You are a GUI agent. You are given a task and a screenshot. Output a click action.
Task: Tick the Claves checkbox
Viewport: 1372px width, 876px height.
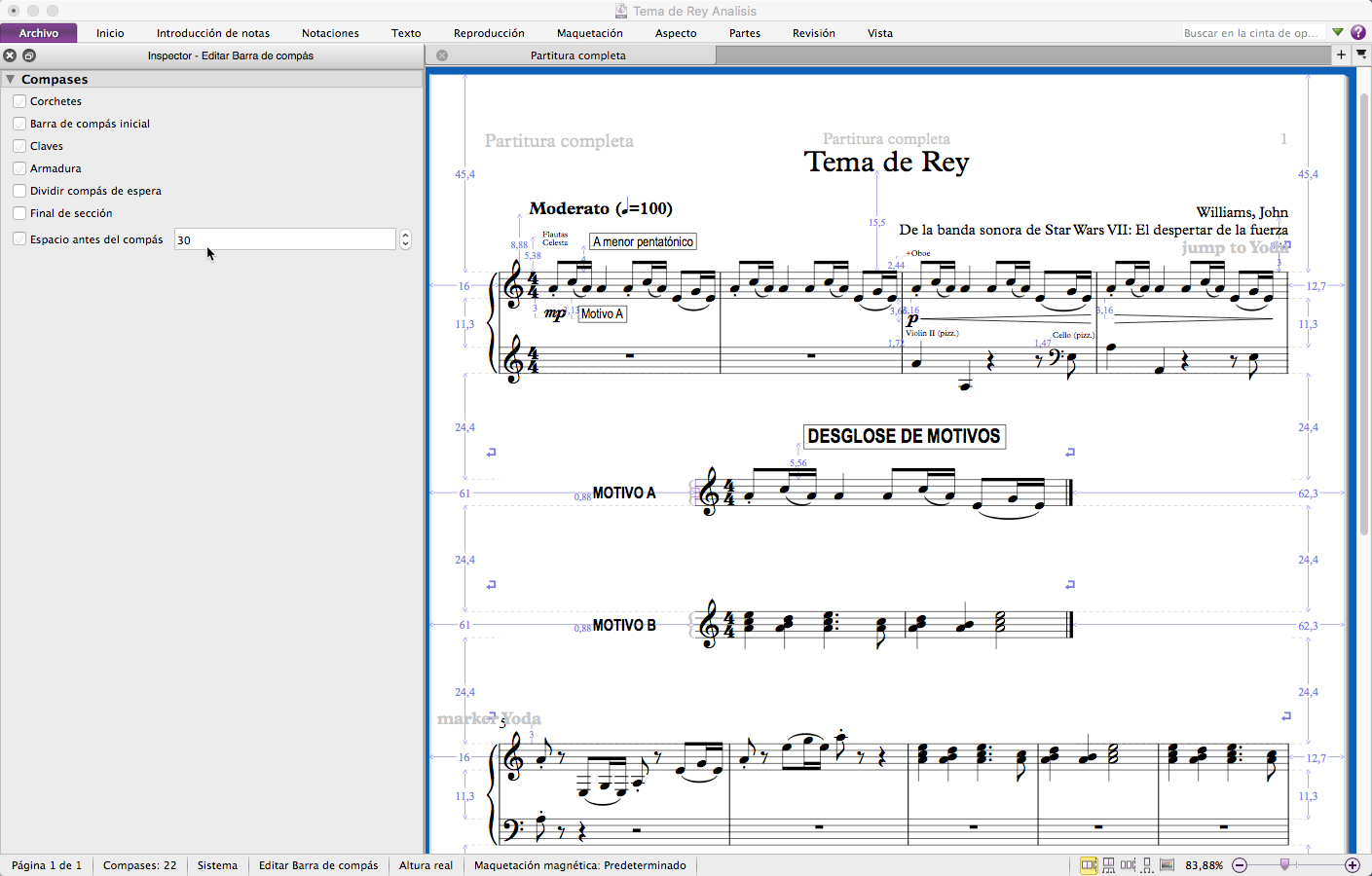19,146
